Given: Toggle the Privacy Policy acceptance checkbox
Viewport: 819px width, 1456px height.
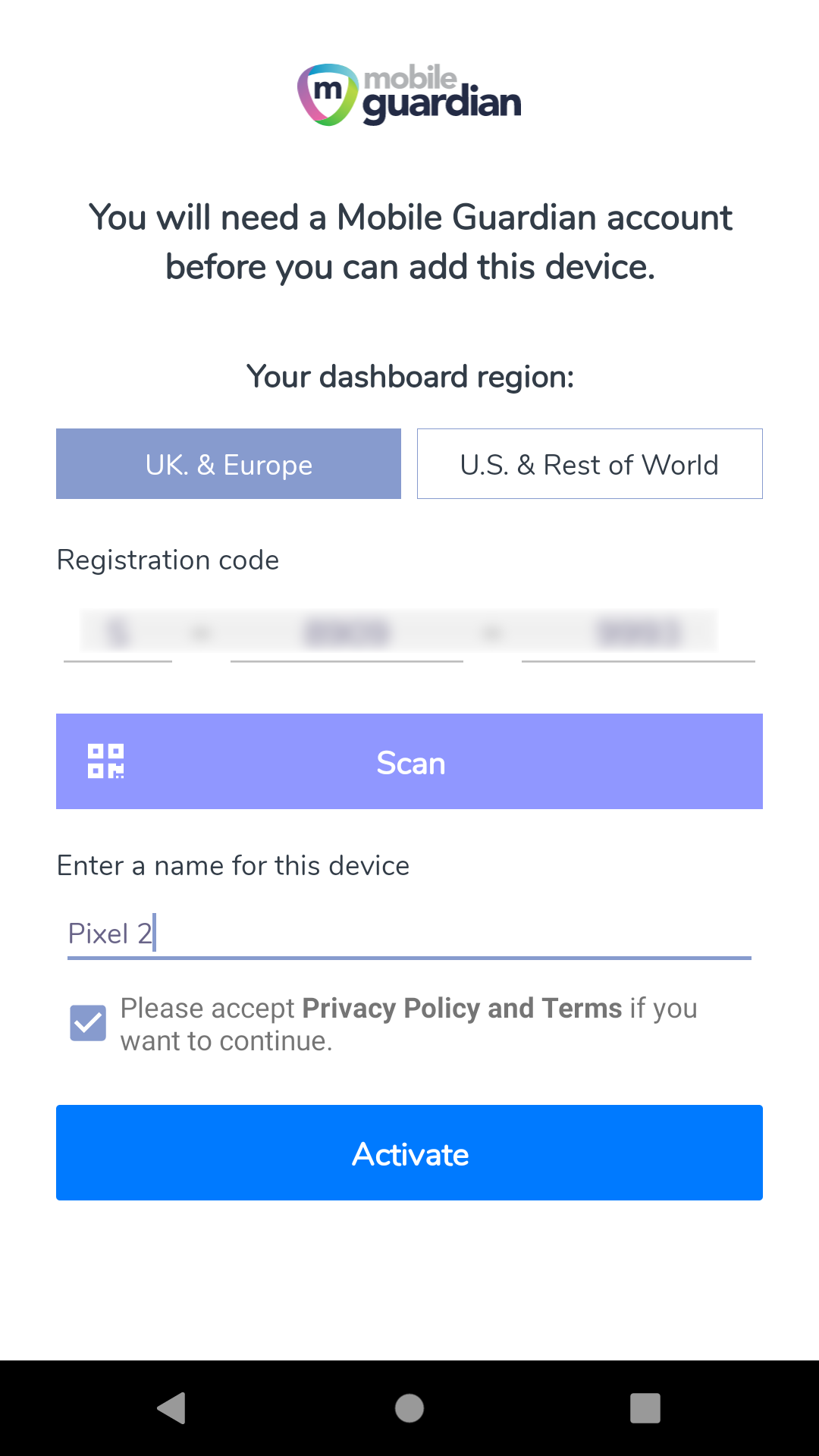Looking at the screenshot, I should (x=88, y=1024).
